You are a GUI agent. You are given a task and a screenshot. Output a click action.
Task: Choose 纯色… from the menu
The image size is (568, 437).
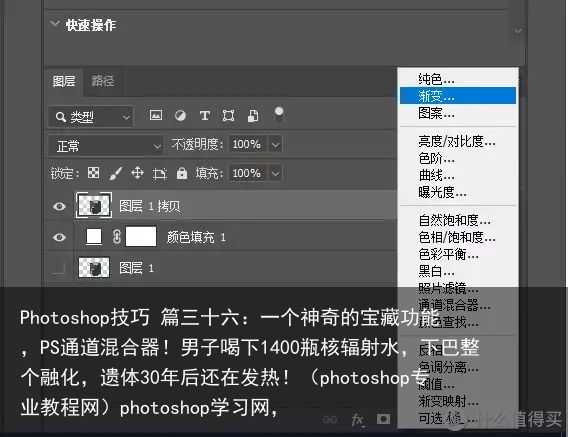[x=458, y=79]
